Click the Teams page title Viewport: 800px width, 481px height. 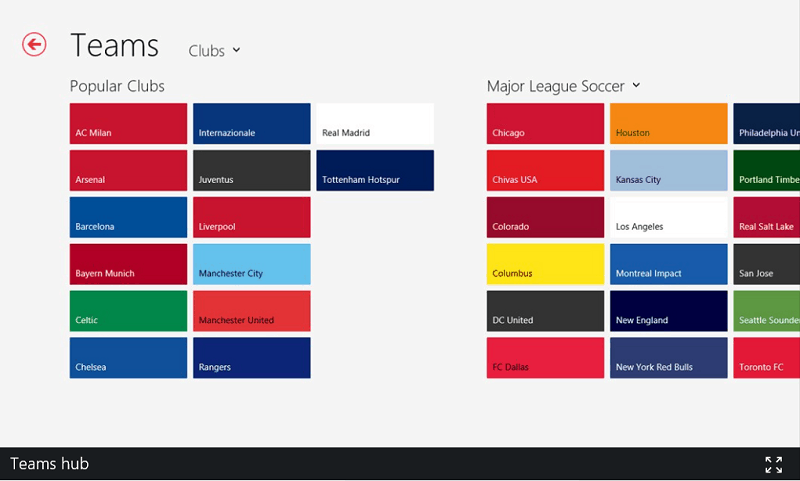(115, 45)
